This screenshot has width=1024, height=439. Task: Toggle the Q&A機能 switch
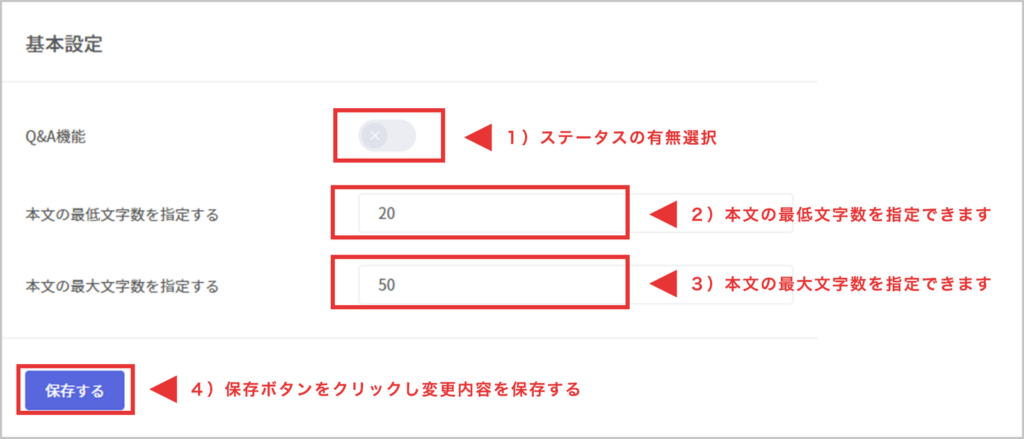pos(387,135)
